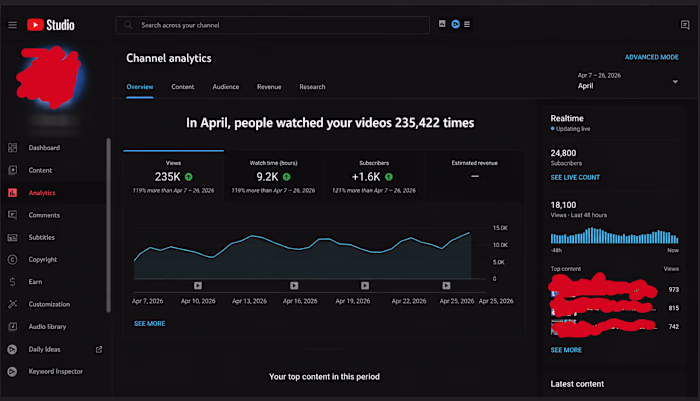Click SEE MORE below the views chart
700x401 pixels.
click(x=150, y=323)
